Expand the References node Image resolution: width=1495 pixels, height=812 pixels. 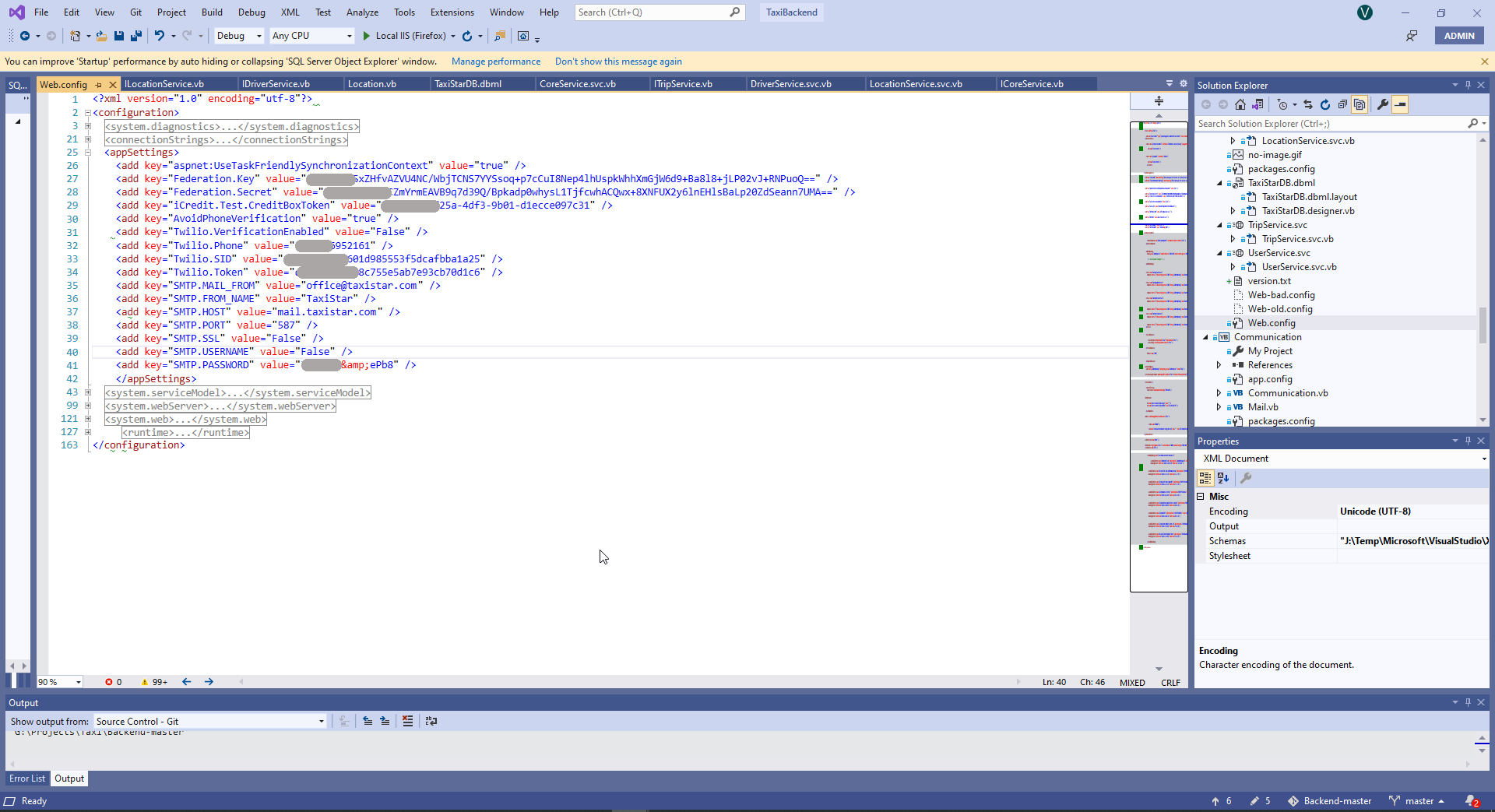(1220, 365)
